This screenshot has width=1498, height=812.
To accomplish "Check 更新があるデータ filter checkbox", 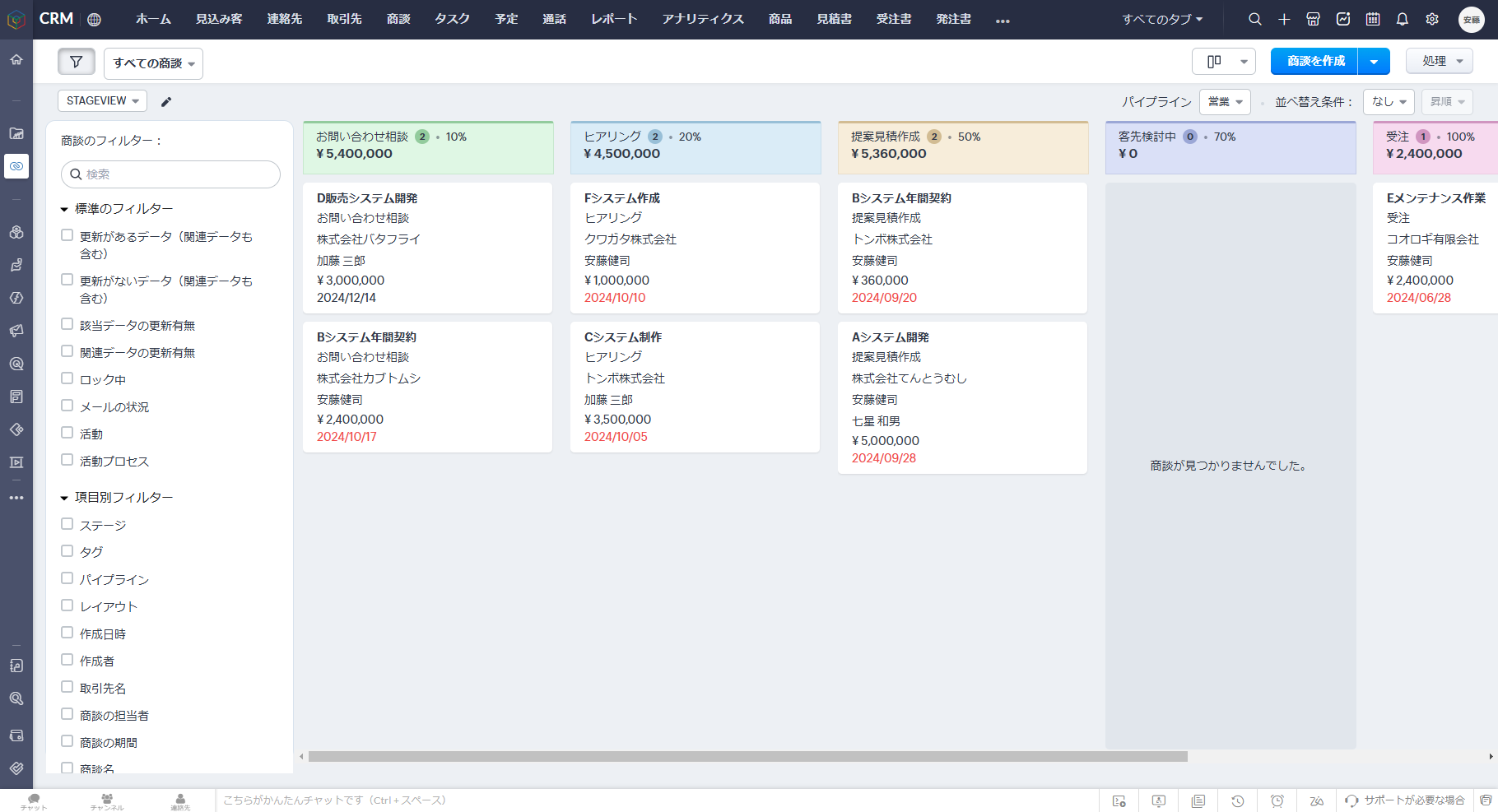I will pyautogui.click(x=67, y=235).
